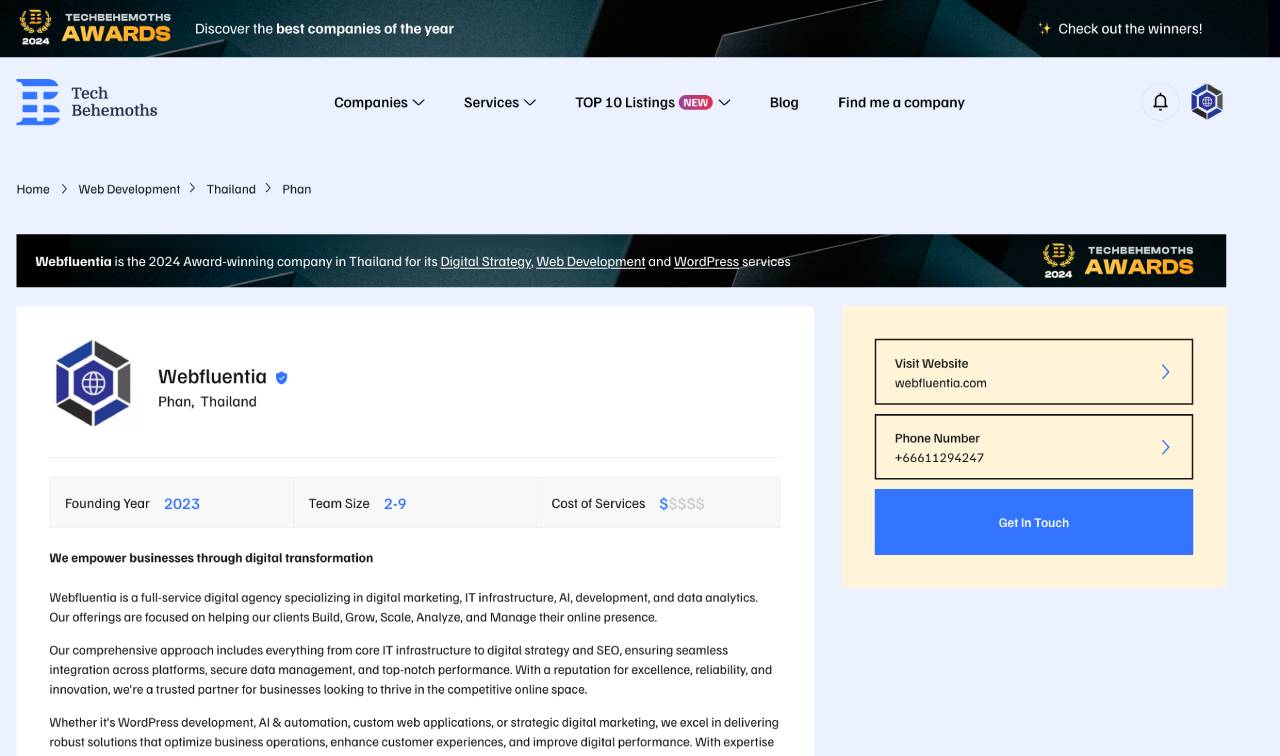Click the notification bell icon
Screen dimensions: 1280x756
coord(1159,101)
